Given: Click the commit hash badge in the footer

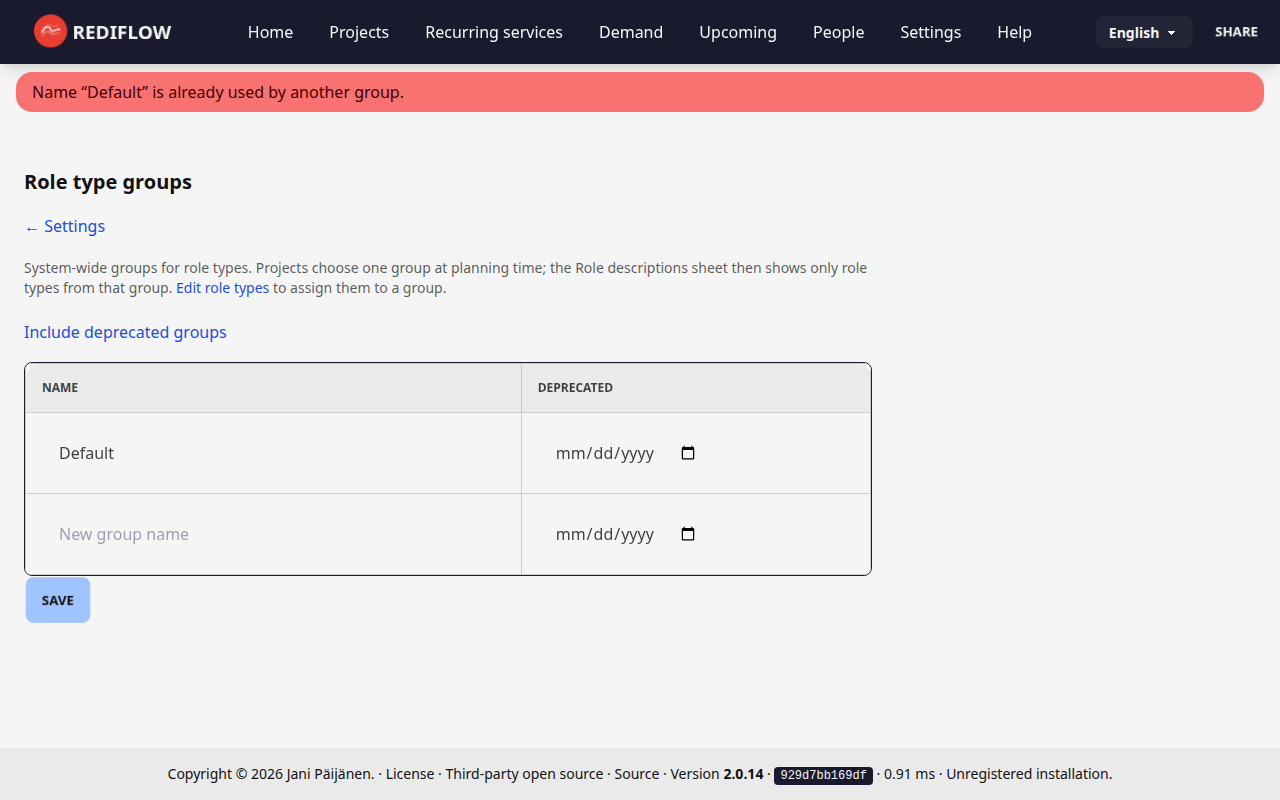Looking at the screenshot, I should [822, 774].
